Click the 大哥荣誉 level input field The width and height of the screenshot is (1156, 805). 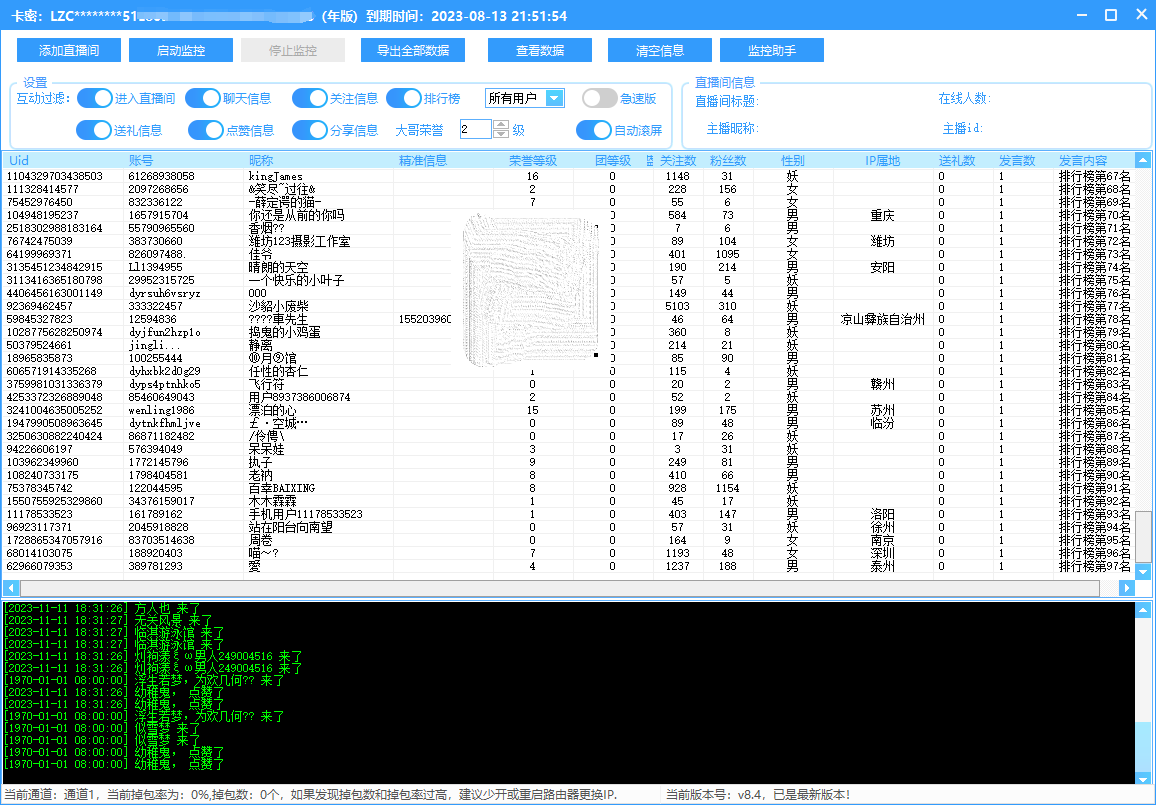475,129
